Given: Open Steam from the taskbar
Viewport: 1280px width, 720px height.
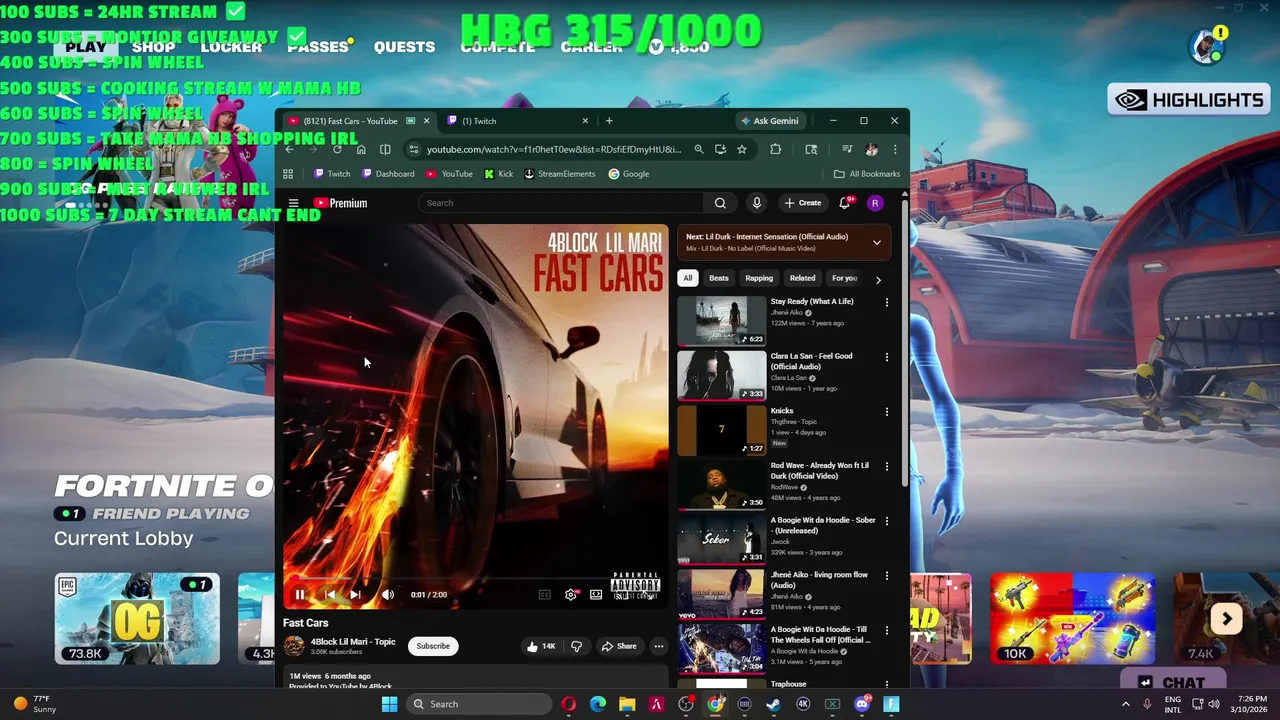Looking at the screenshot, I should (773, 704).
